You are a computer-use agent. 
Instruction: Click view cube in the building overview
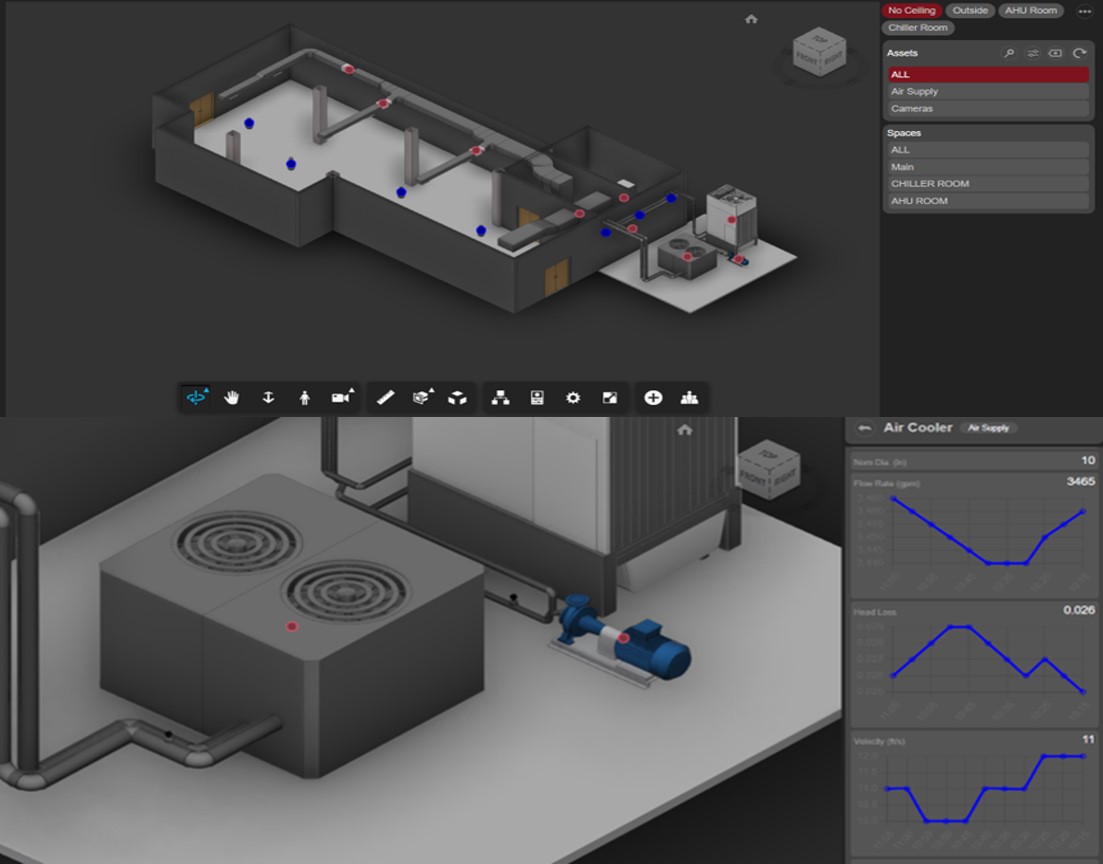click(819, 52)
